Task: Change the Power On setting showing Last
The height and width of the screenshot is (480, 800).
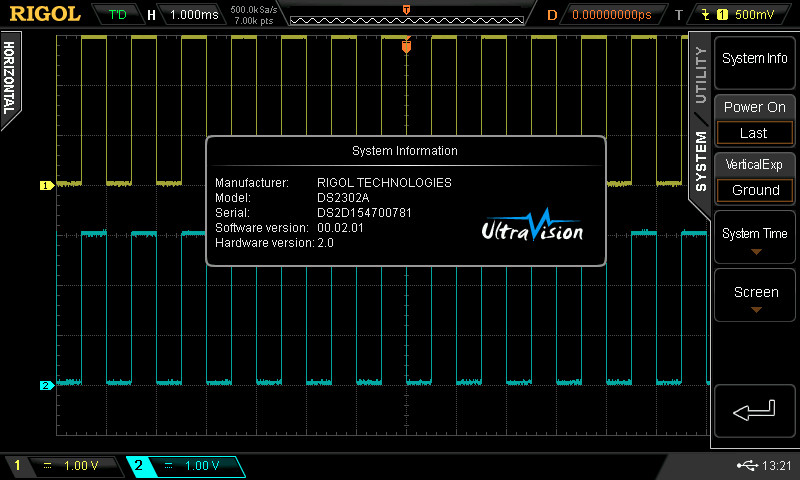Action: [755, 133]
